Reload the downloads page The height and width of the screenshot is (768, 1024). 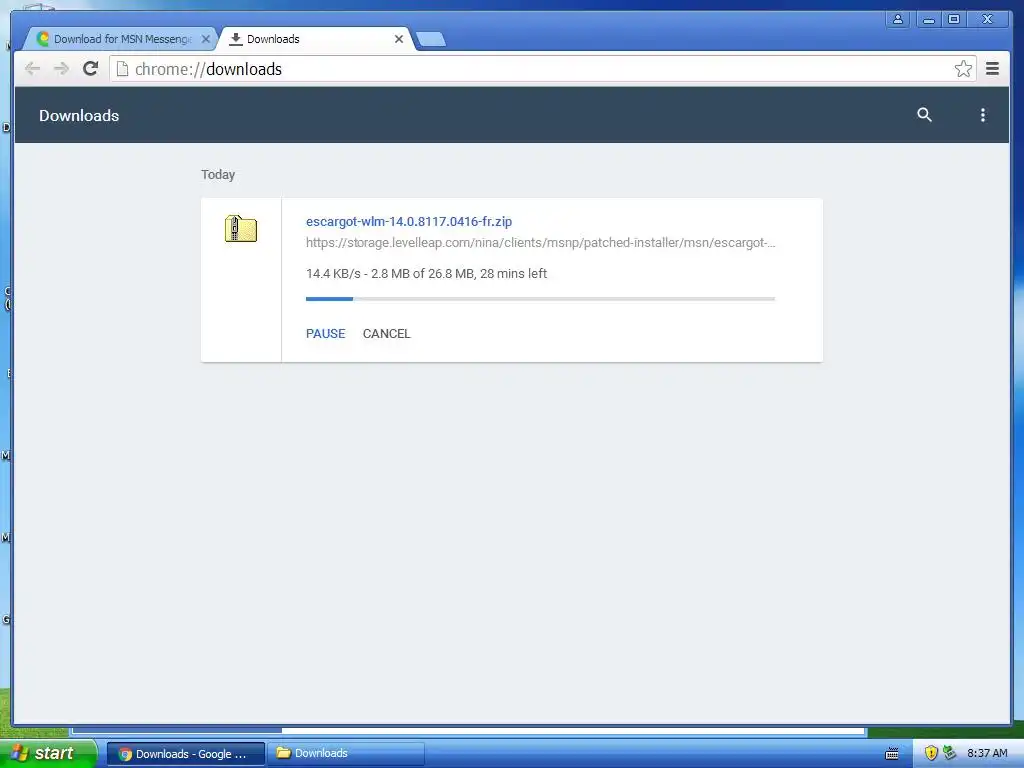click(91, 68)
